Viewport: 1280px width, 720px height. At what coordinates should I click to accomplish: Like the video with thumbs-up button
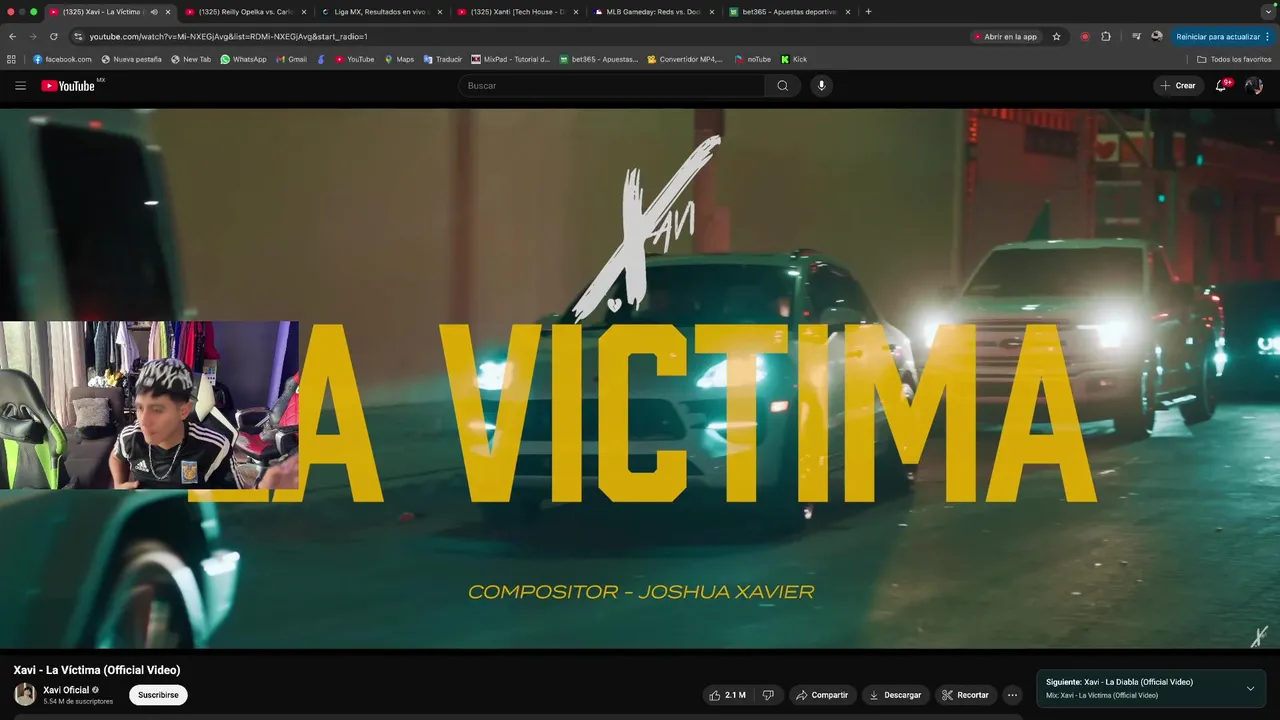pos(727,695)
